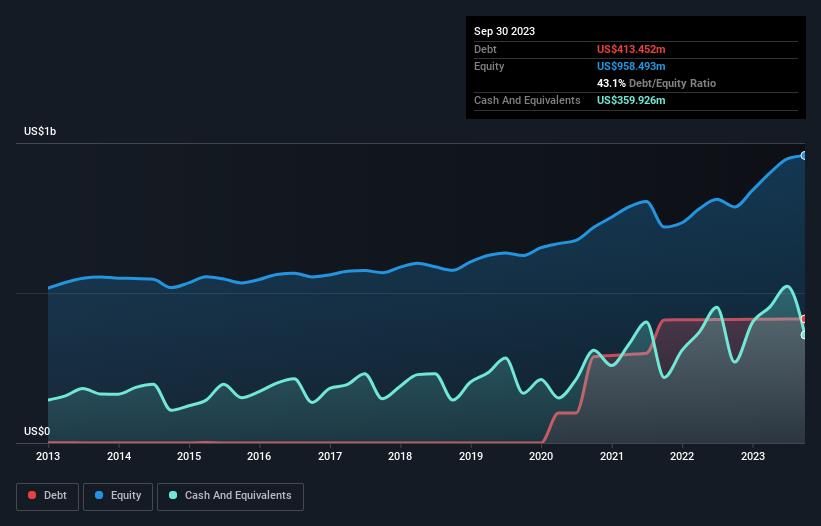Click the red Debt legend dot
This screenshot has width=821, height=526.
32,495
